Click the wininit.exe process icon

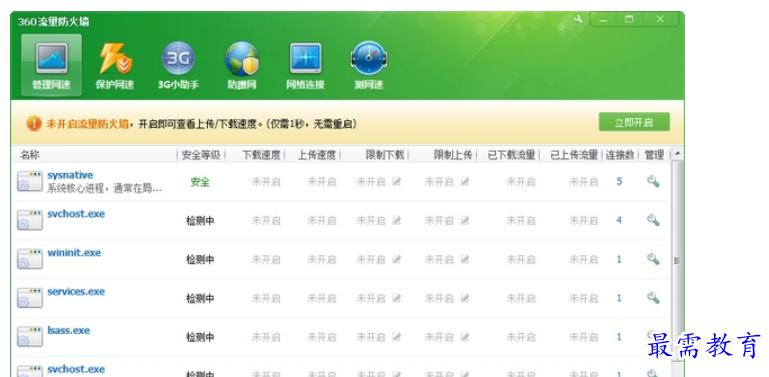pyautogui.click(x=30, y=259)
